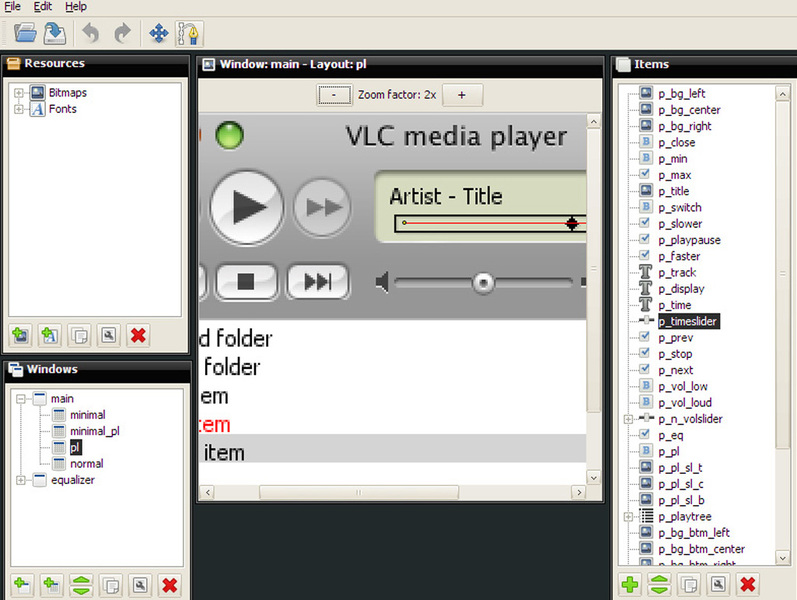The height and width of the screenshot is (600, 797).
Task: Click Duplicate icon in Resources panel
Action: (x=79, y=336)
